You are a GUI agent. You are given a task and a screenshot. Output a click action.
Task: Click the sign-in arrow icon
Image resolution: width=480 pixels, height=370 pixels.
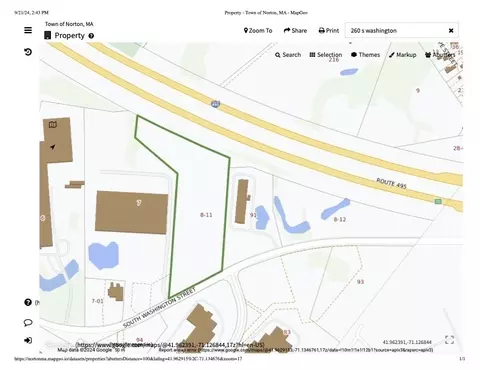coord(28,340)
